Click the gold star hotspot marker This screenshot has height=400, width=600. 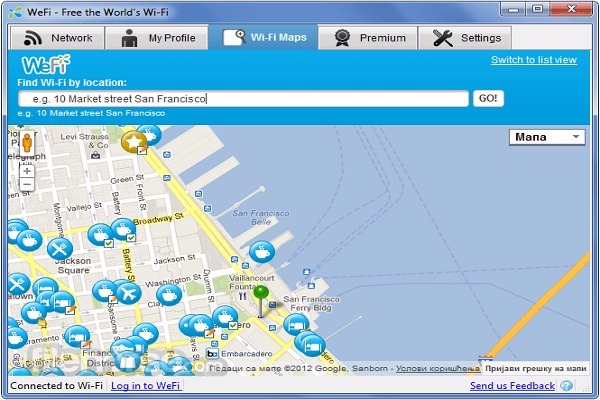click(x=134, y=142)
